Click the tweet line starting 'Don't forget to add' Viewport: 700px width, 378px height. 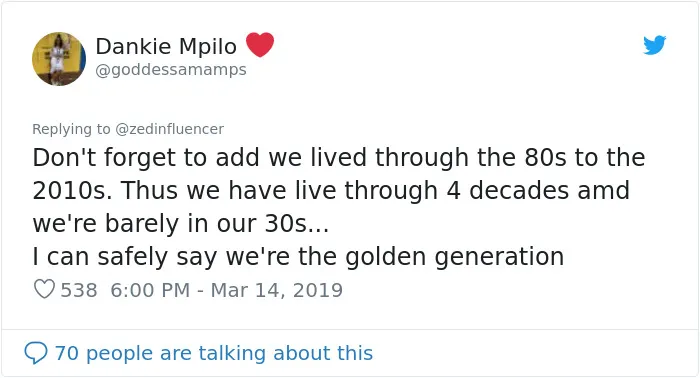tap(339, 158)
